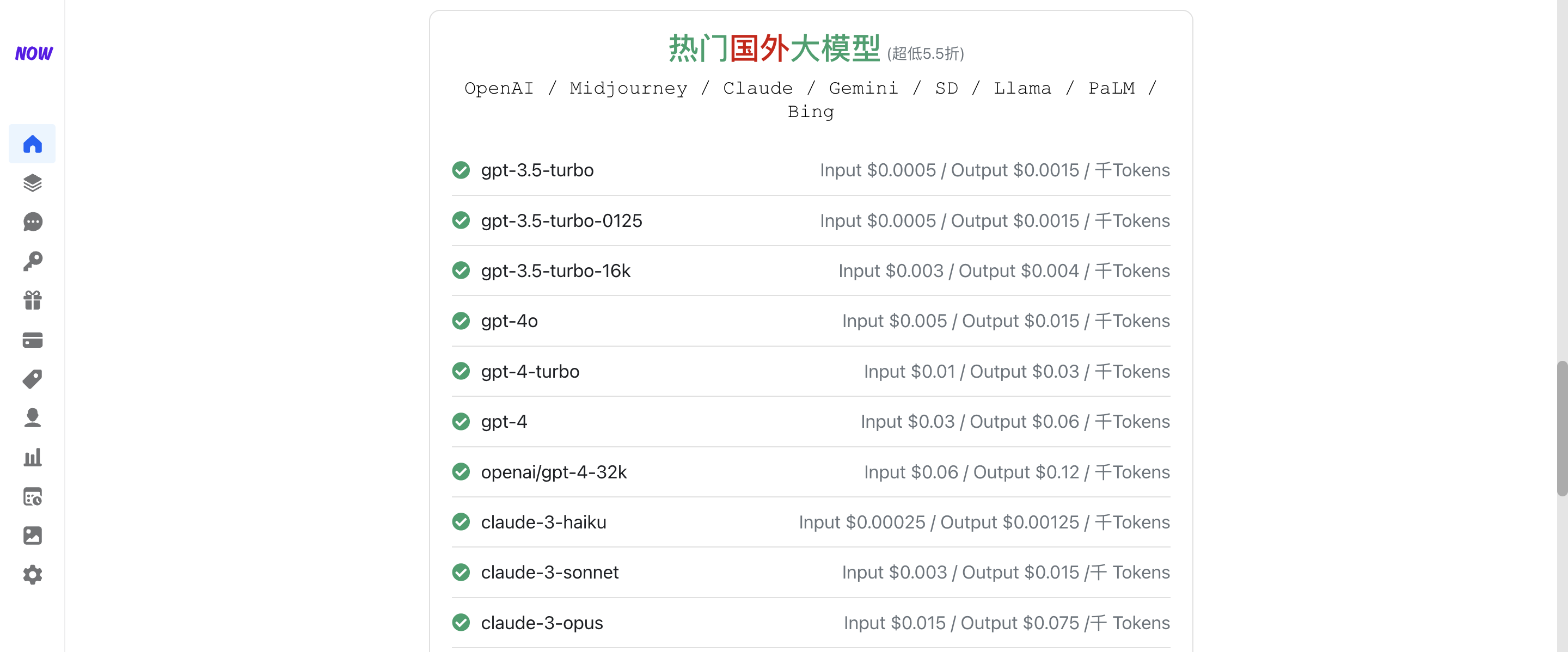Open the picture image icon in sidebar
Image resolution: width=1568 pixels, height=652 pixels.
click(32, 535)
